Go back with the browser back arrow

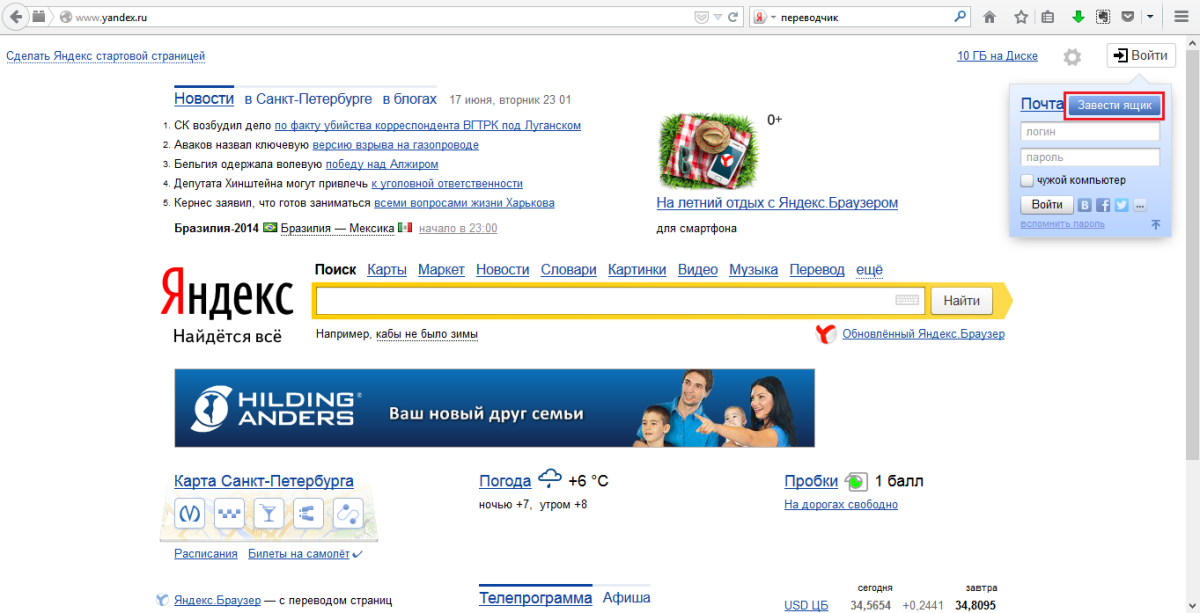[x=16, y=17]
